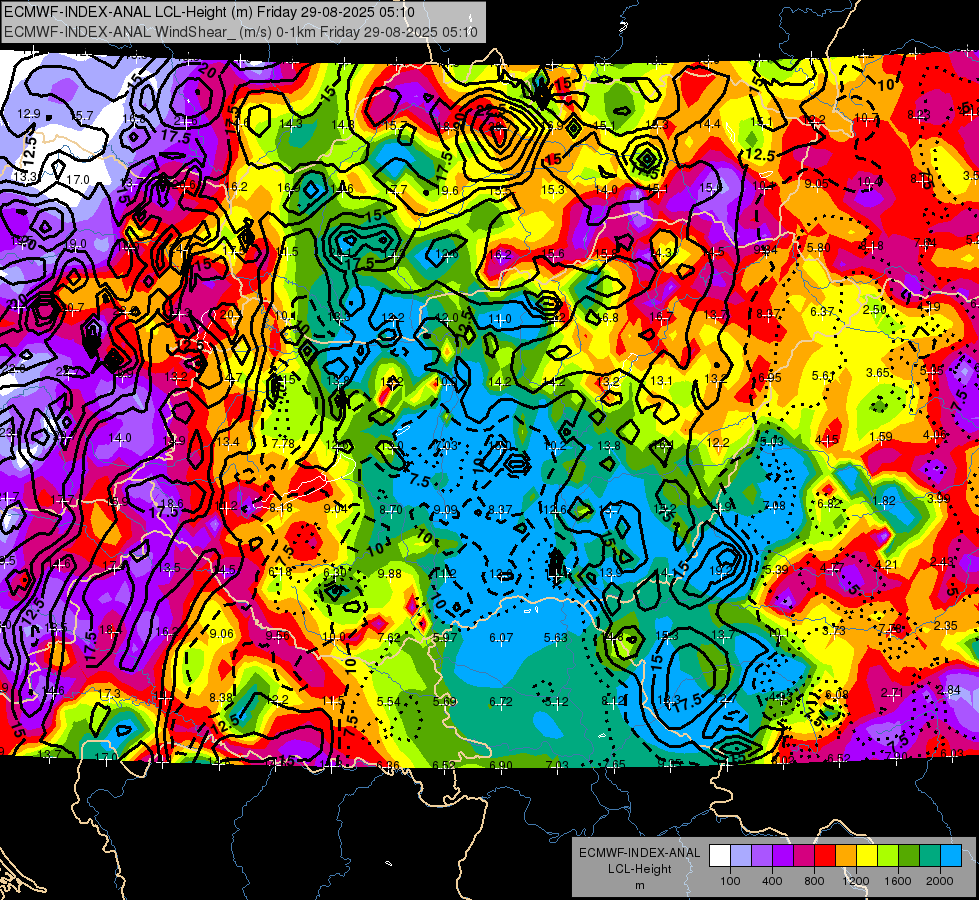Click the 'LCL-Height' text in the legend
Viewport: 979px width, 900px height.
tap(639, 869)
